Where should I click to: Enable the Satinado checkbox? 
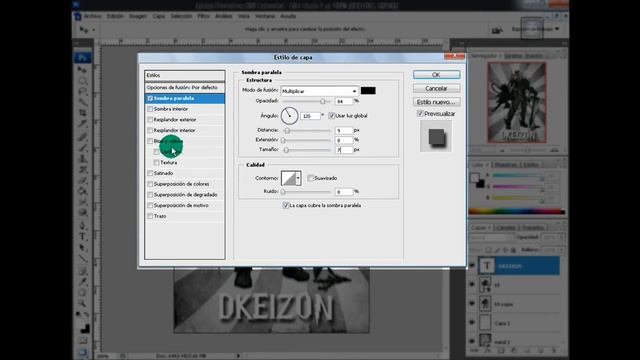coord(150,173)
